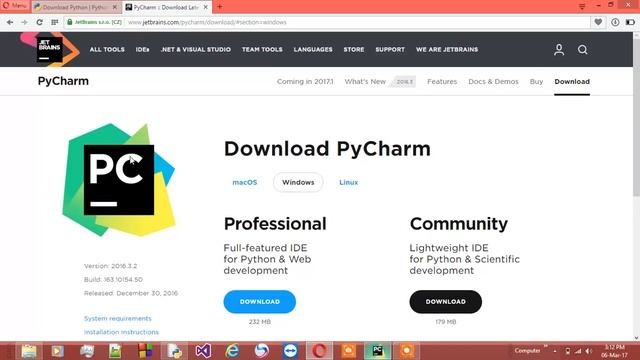Go forward with the browser forward arrow
The image size is (640, 360).
(24, 22)
